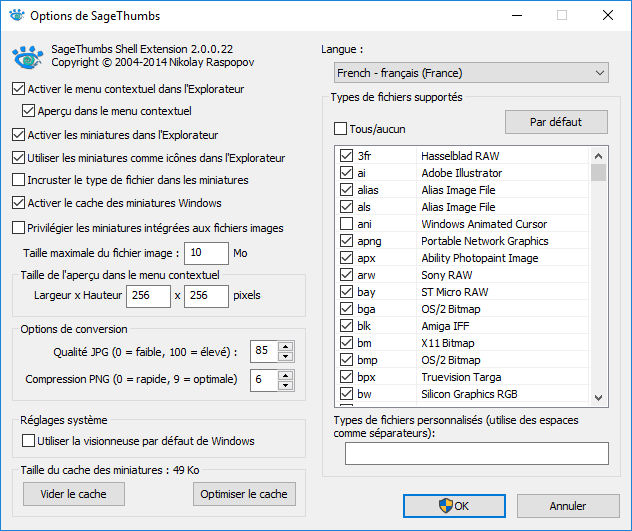Click the Annuler button

click(x=568, y=506)
